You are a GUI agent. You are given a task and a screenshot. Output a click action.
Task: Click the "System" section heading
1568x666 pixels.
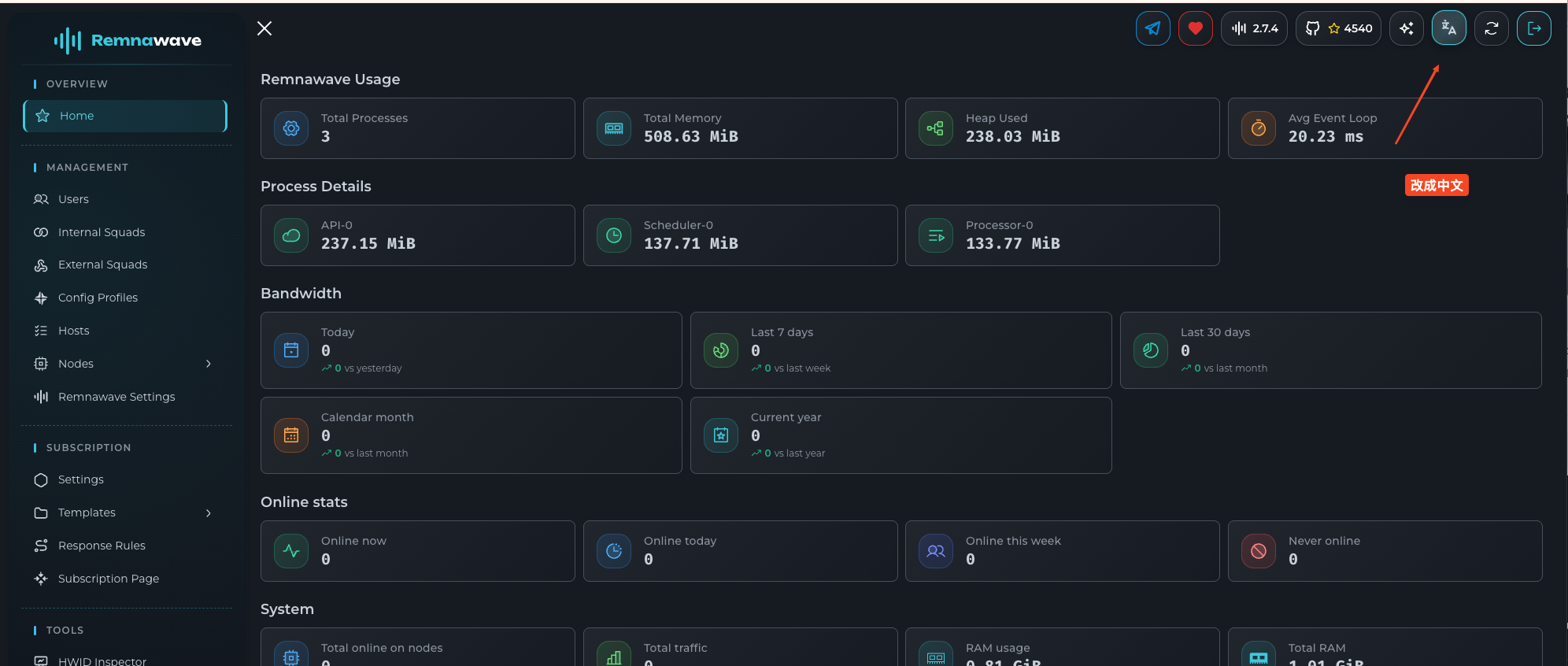[x=287, y=609]
